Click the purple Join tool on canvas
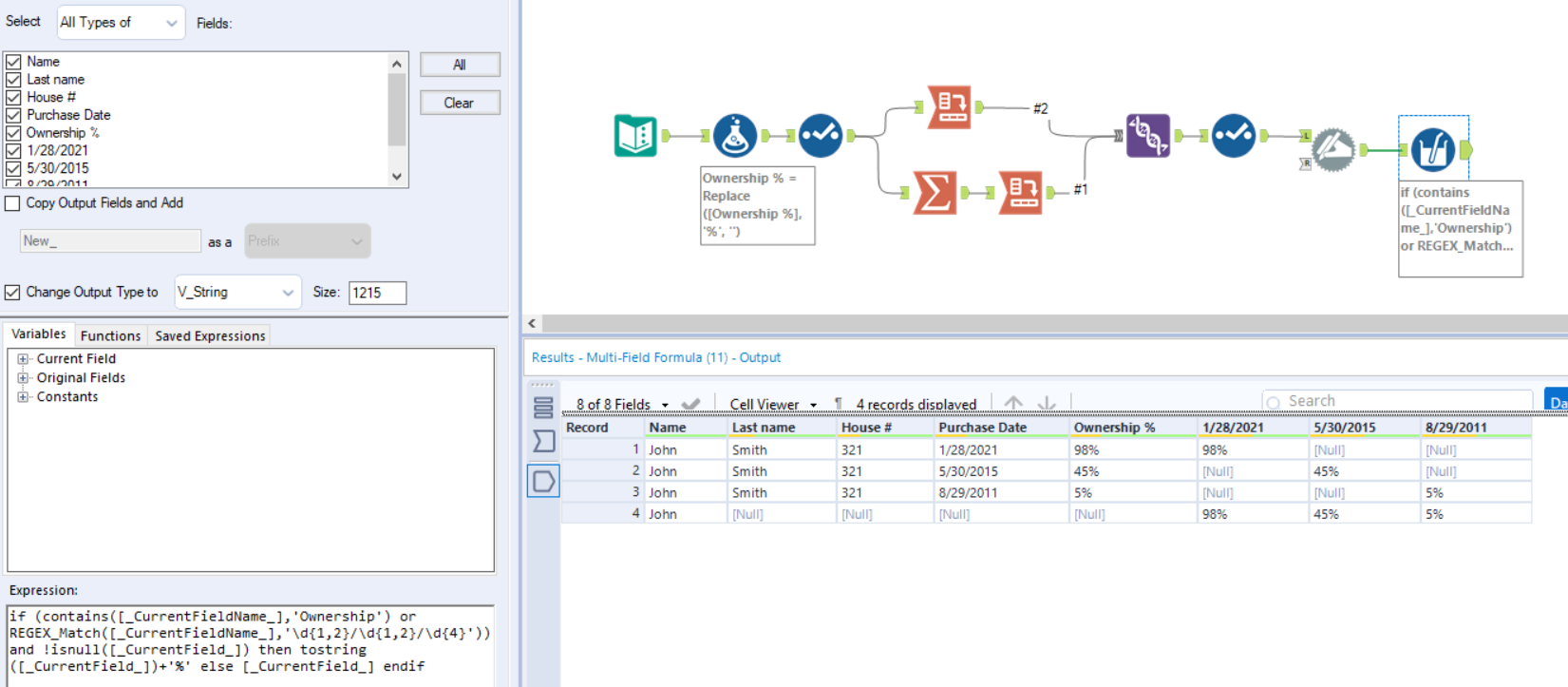The width and height of the screenshot is (1568, 687). point(1147,136)
